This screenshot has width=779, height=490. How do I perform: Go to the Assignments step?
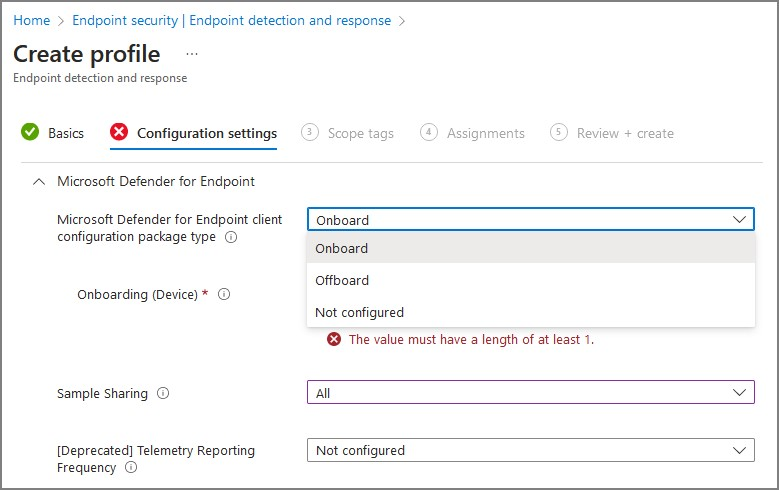485,133
